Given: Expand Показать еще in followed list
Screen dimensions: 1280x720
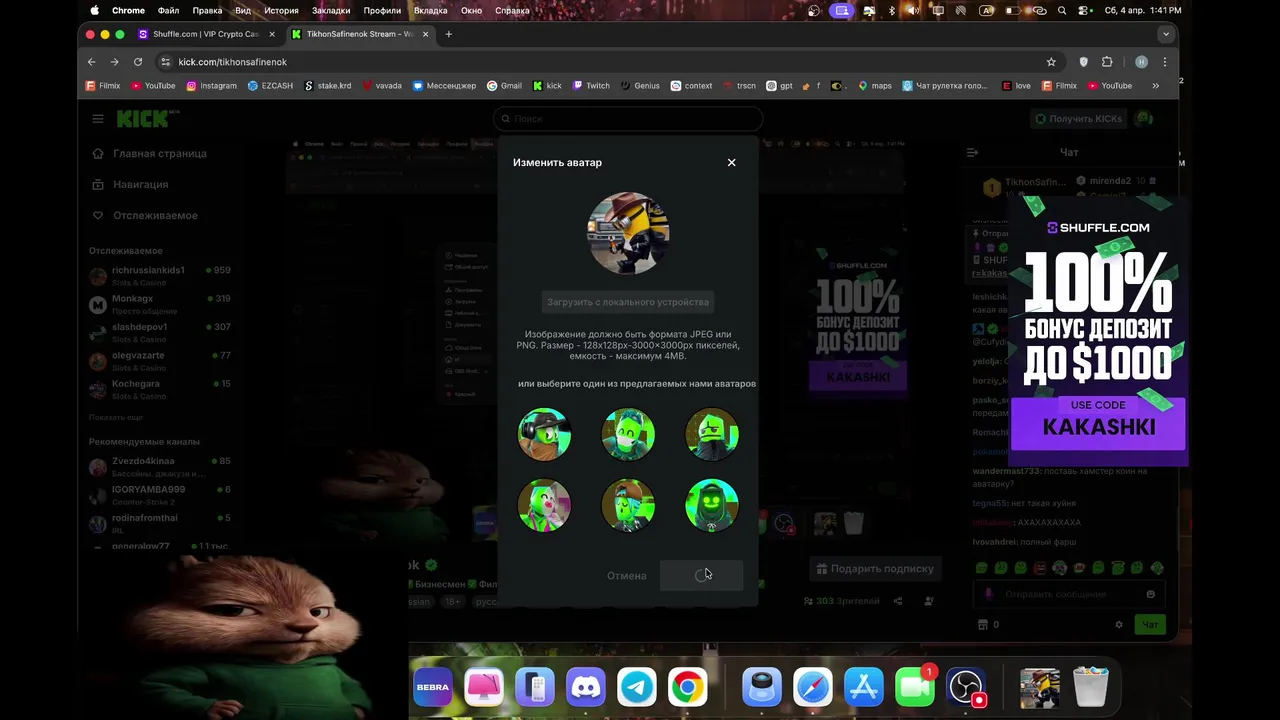Looking at the screenshot, I should click(116, 417).
